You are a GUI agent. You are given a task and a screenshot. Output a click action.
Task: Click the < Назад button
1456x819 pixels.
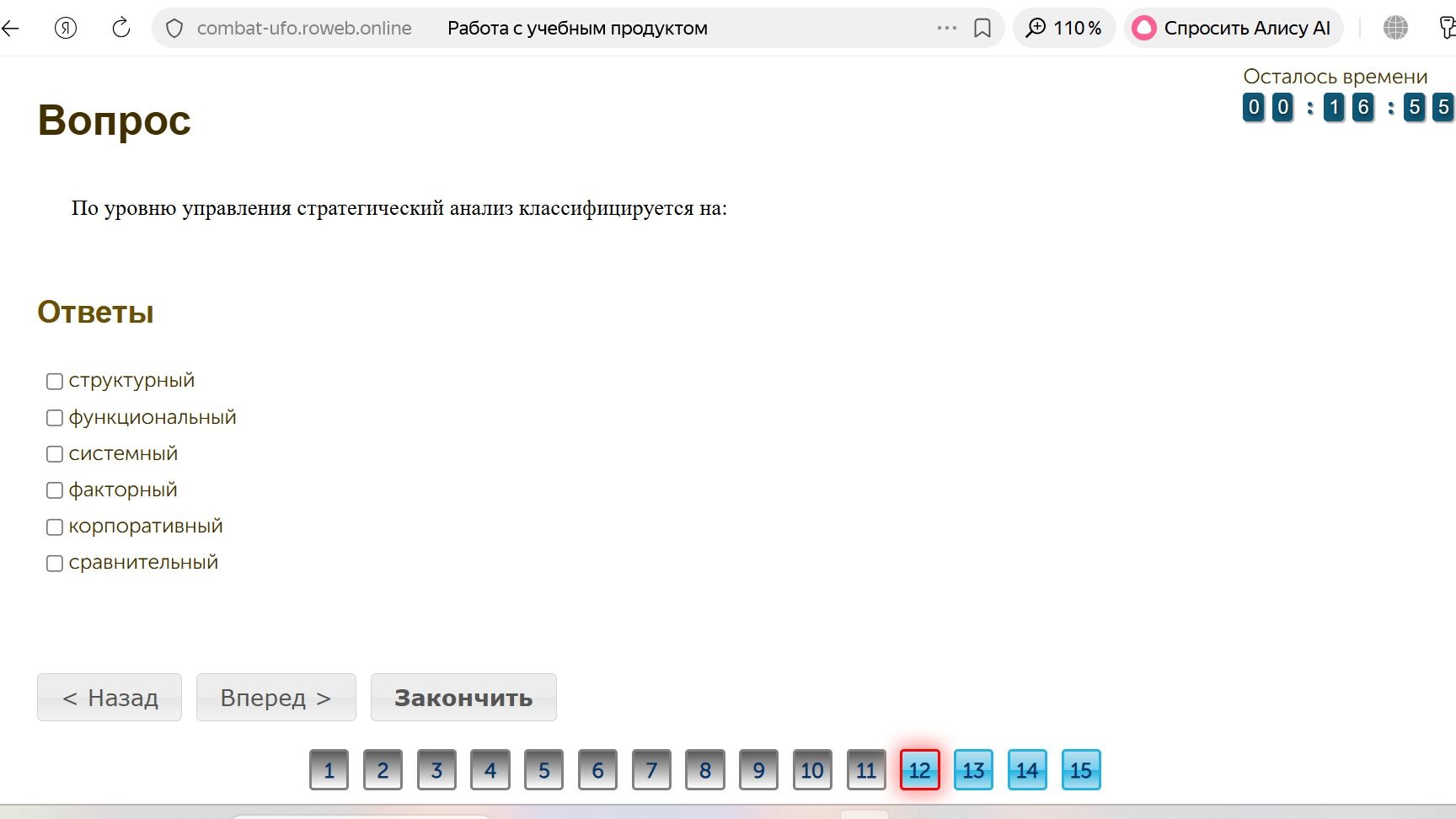pos(110,698)
